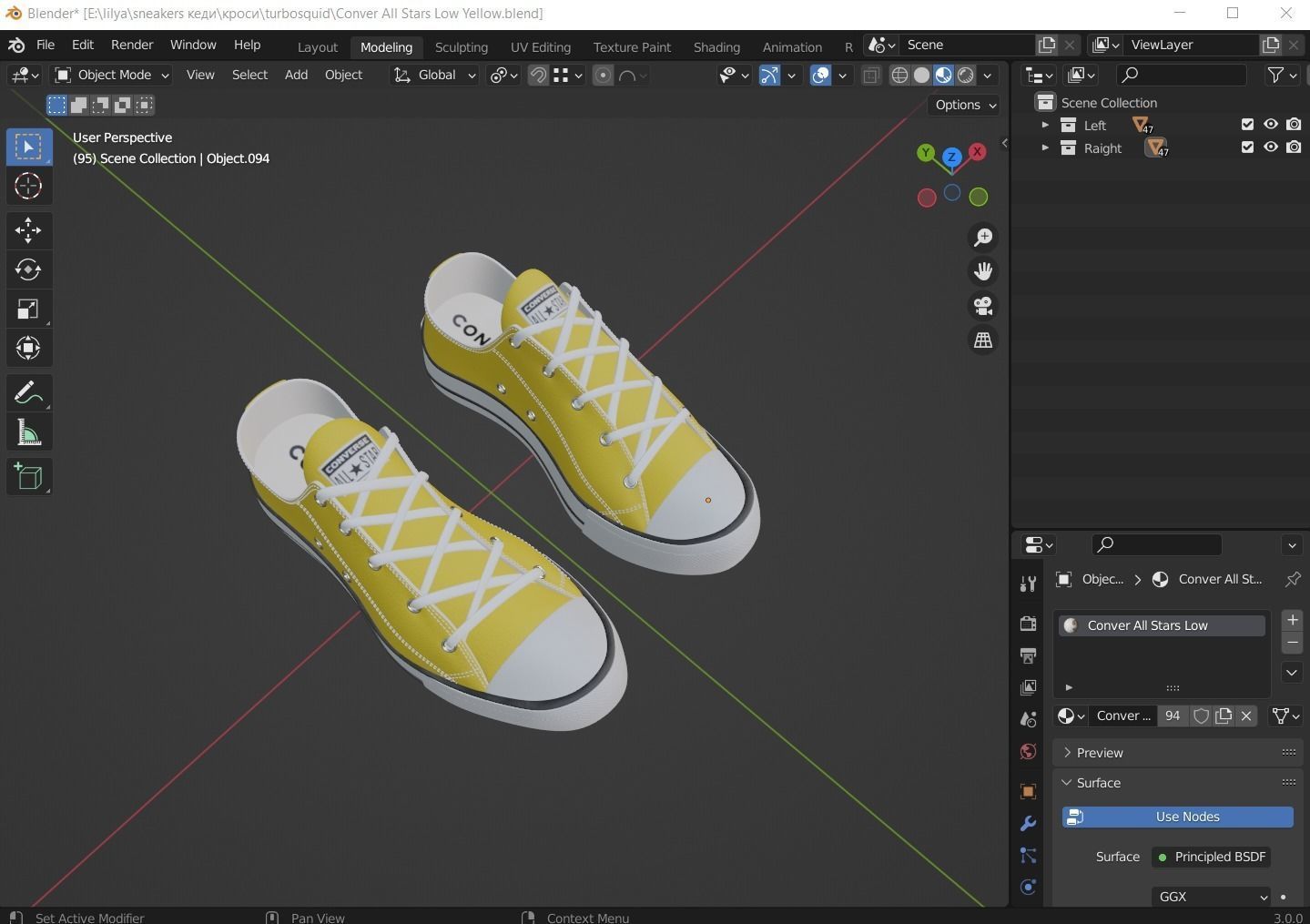The height and width of the screenshot is (924, 1310).
Task: Hide Left collection in viewport
Action: pyautogui.click(x=1270, y=125)
